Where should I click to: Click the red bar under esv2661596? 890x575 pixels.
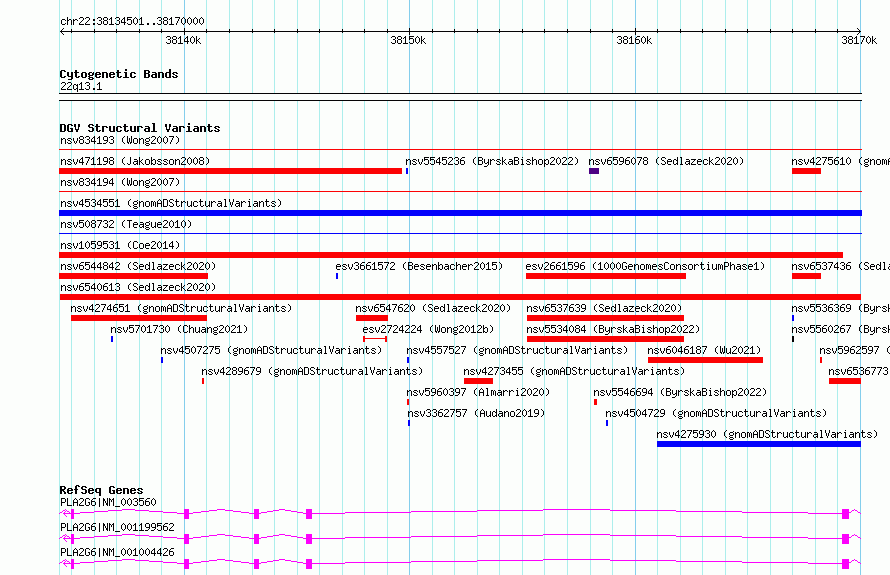pyautogui.click(x=606, y=276)
